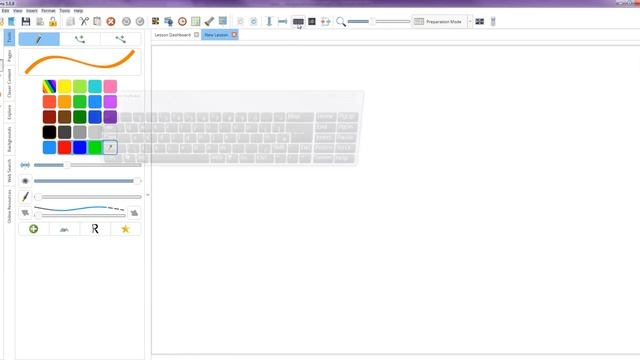Click the green plus add button
This screenshot has height=360, width=640.
33,229
